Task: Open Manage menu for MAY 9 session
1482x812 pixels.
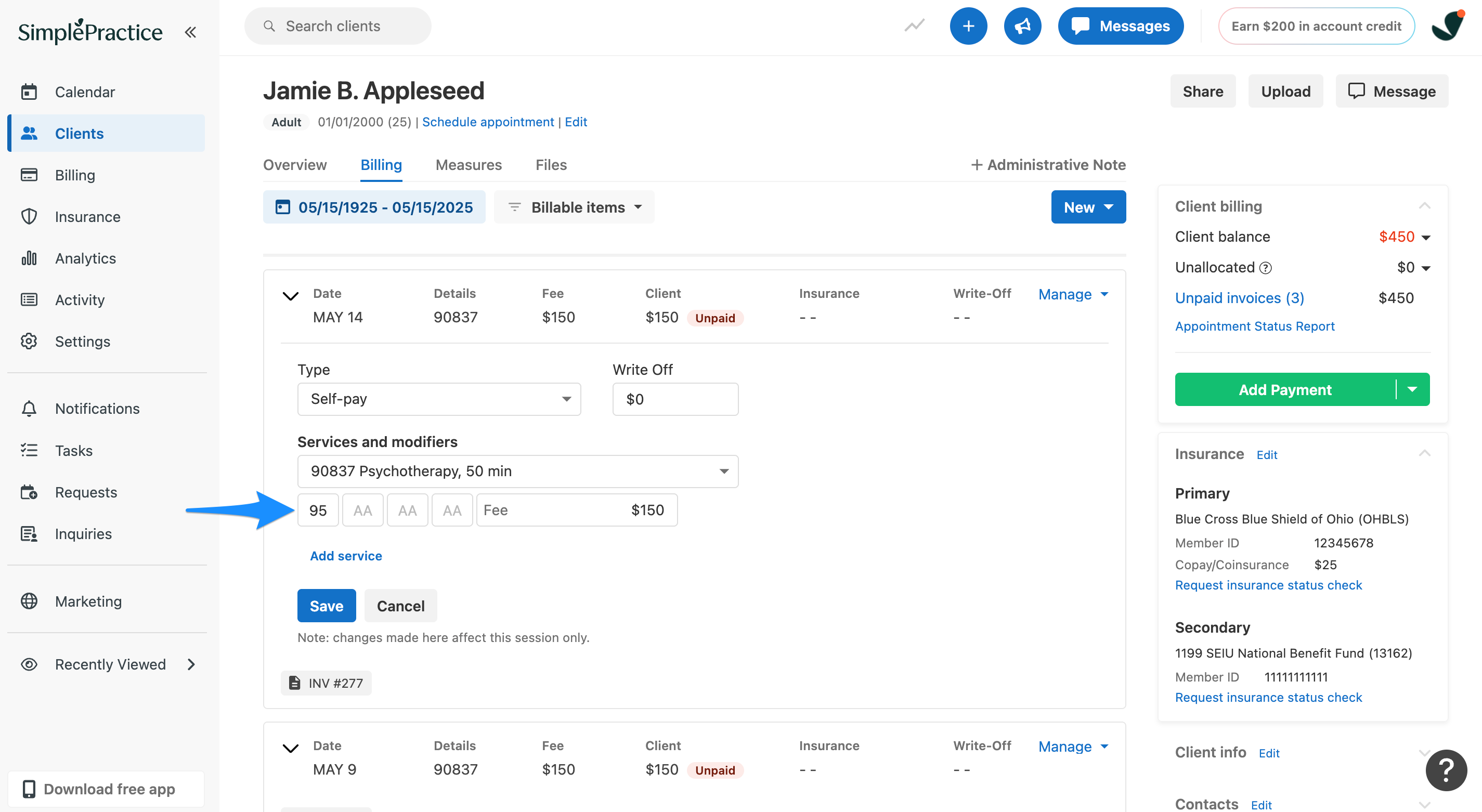Action: click(x=1073, y=746)
